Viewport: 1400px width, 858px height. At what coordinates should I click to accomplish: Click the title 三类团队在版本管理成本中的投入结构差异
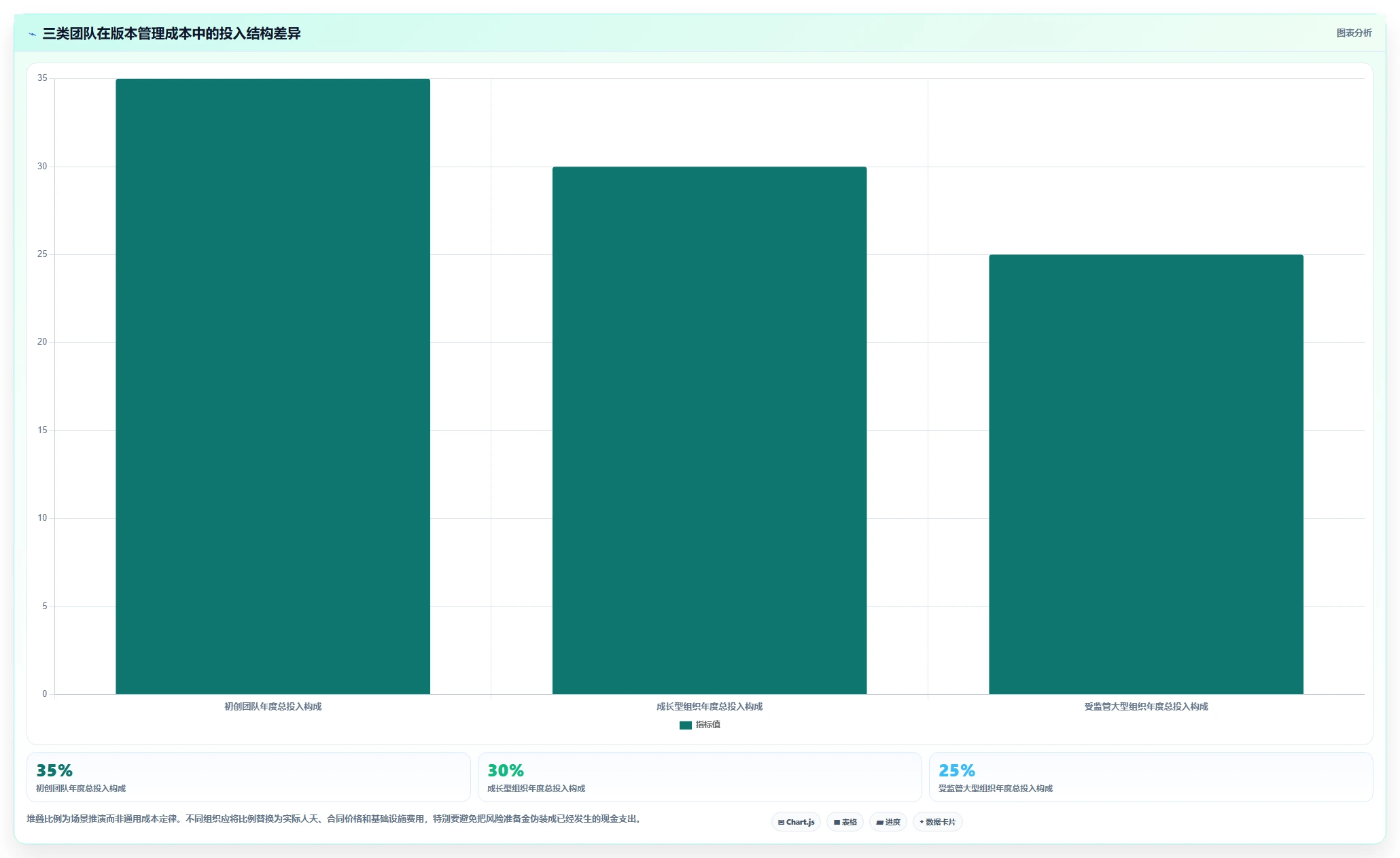[171, 33]
